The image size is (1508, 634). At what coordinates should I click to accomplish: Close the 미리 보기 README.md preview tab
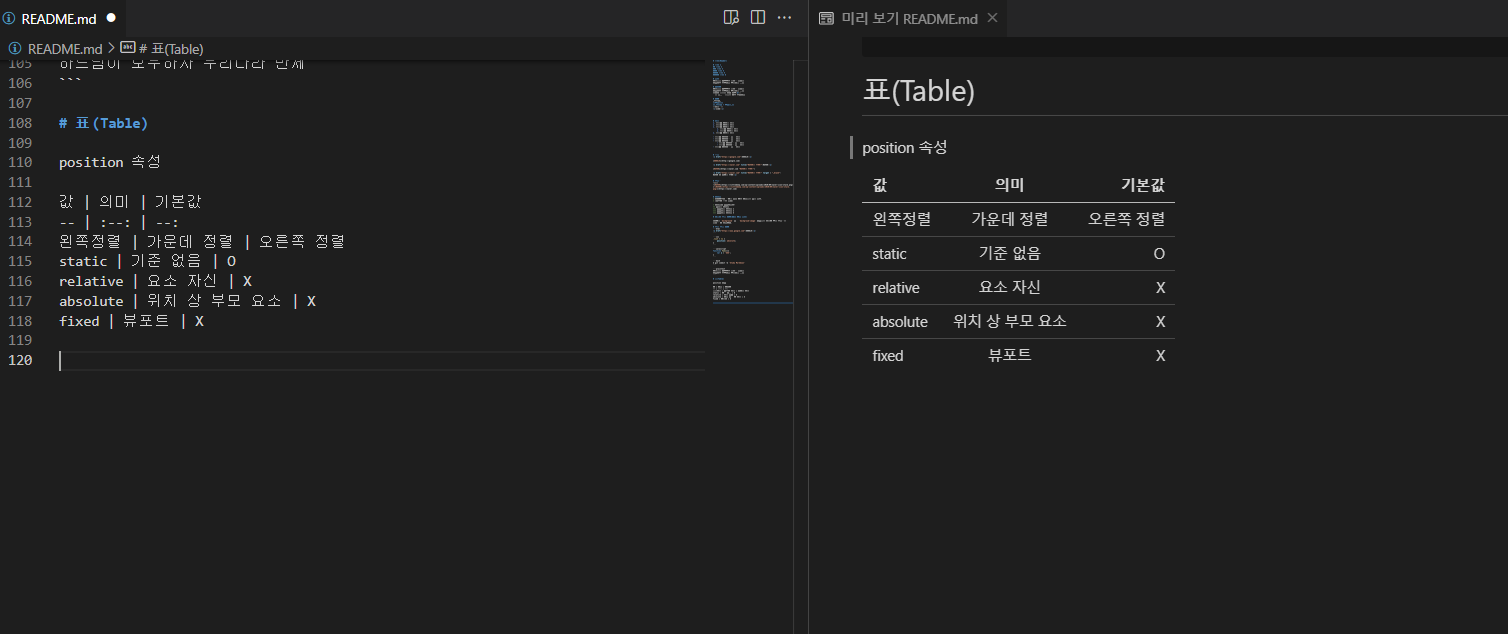click(993, 18)
